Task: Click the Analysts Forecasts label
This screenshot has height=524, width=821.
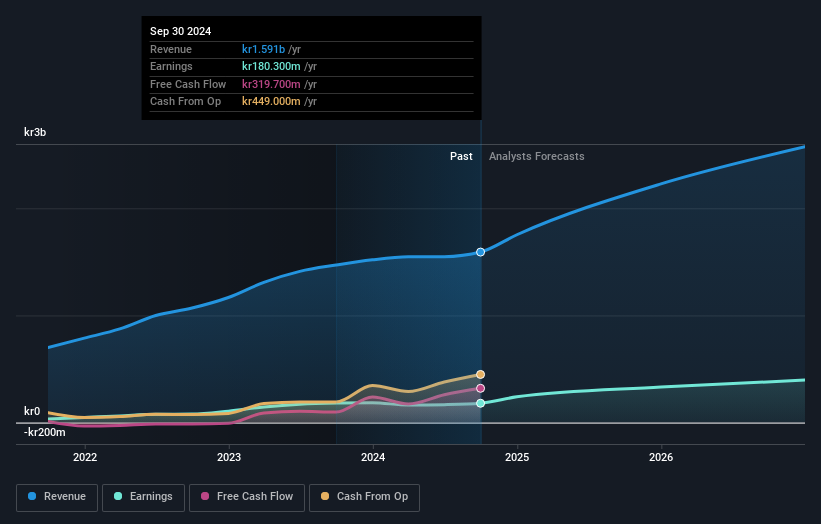Action: (537, 156)
